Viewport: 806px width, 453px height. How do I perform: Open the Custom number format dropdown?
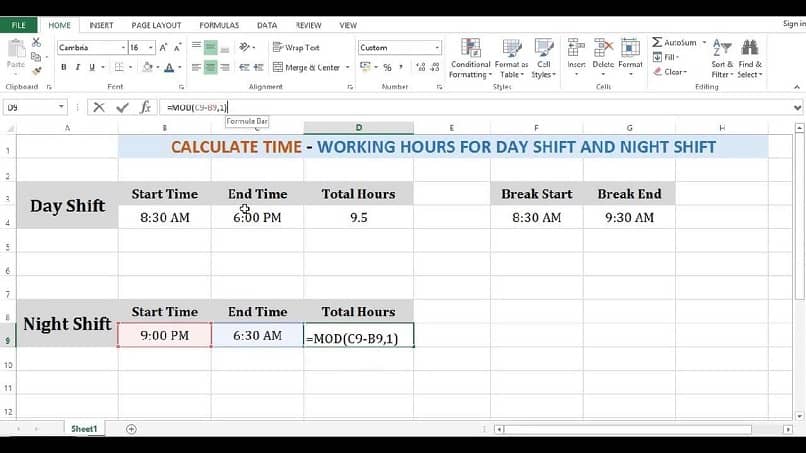[x=437, y=48]
